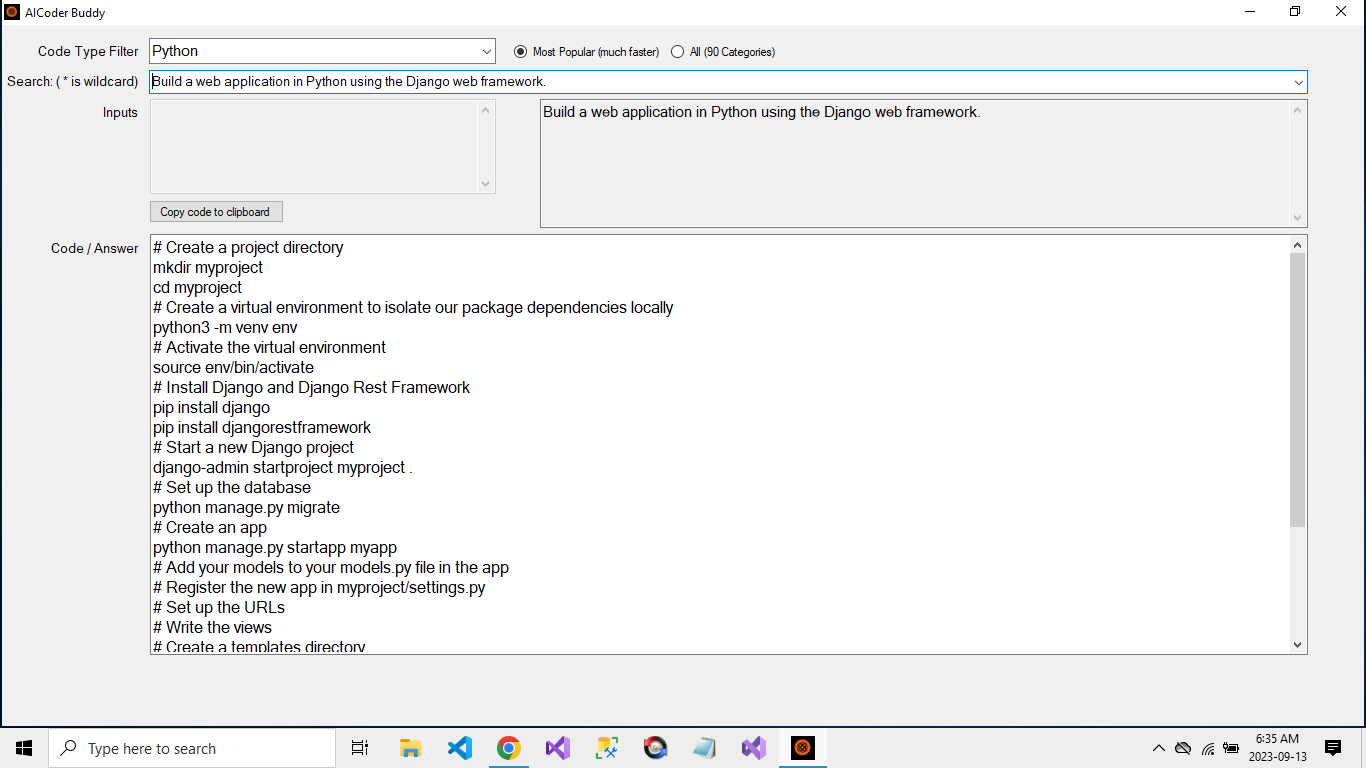Click the '# Write the views' comment
Viewport: 1366px width, 768px height.
[x=212, y=628]
